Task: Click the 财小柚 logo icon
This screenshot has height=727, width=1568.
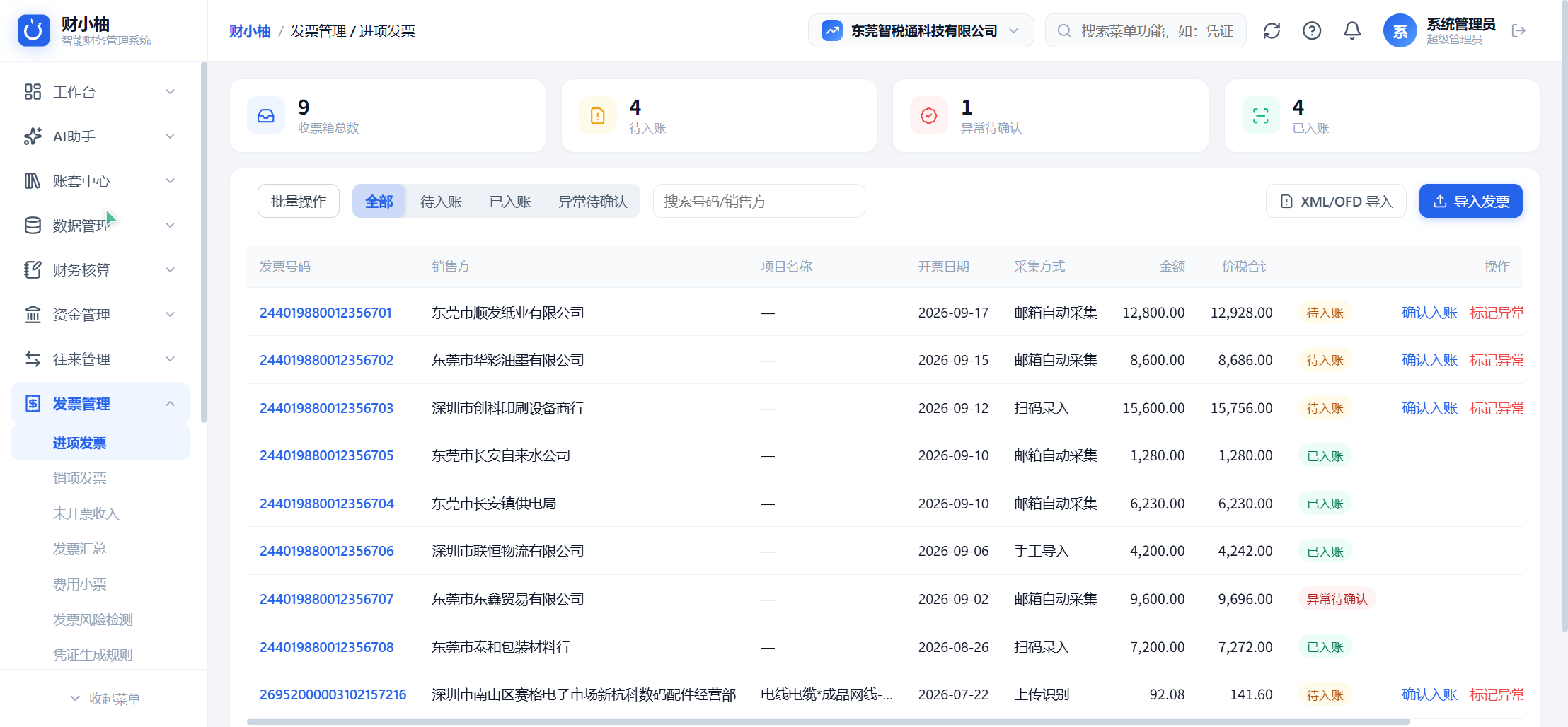Action: pos(34,30)
